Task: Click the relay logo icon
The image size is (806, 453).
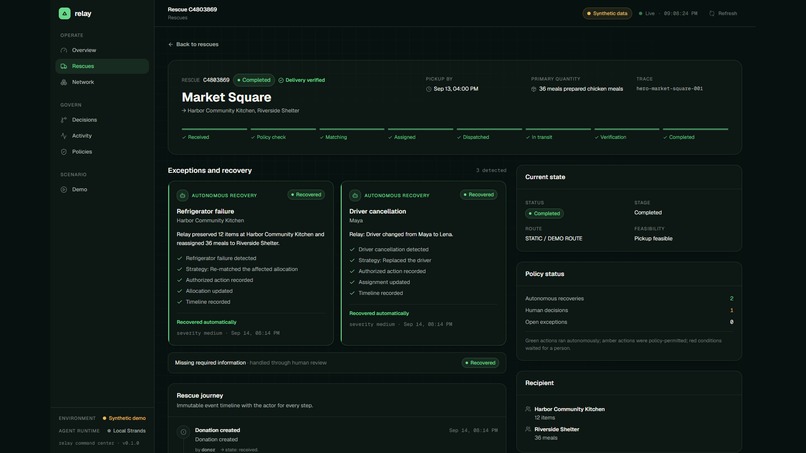Action: point(64,13)
